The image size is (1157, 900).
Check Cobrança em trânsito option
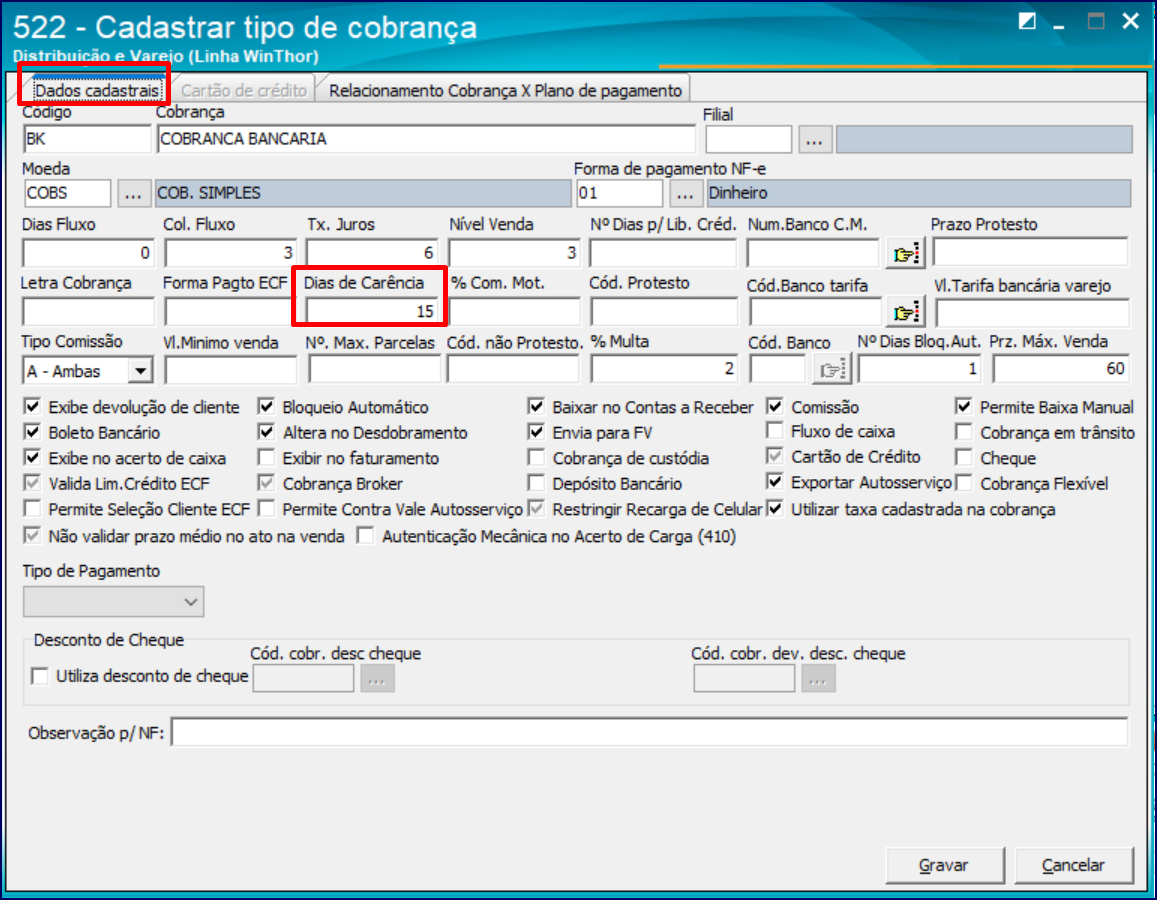[964, 432]
